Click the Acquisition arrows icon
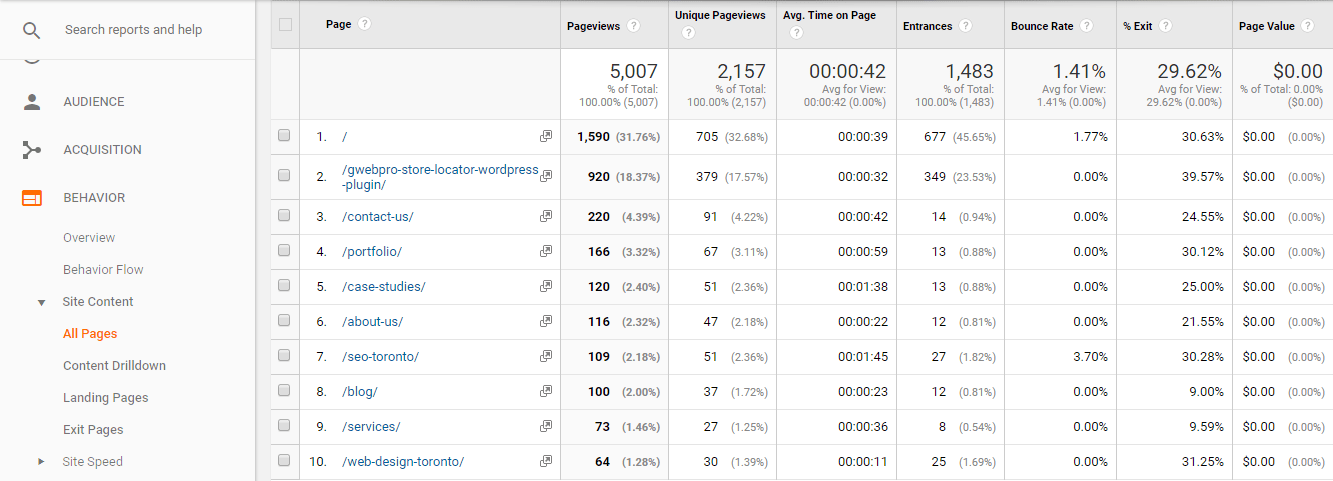Viewport: 1333px width, 481px height. 32,150
